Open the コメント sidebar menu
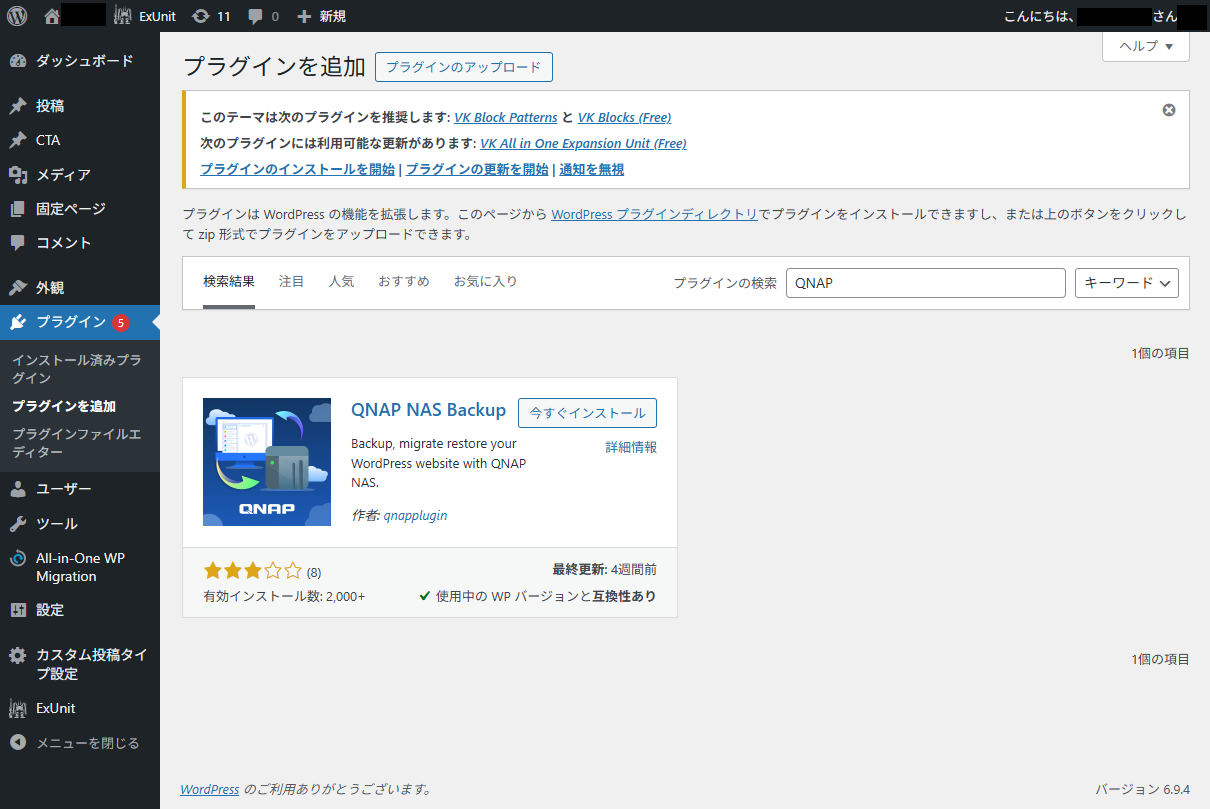The image size is (1210, 809). (x=80, y=243)
